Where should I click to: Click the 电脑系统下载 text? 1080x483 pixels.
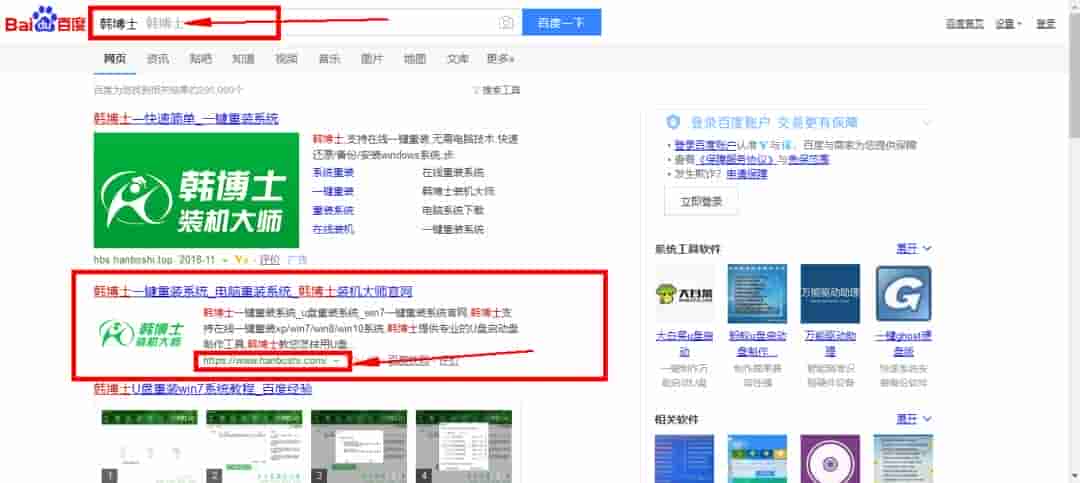click(453, 210)
